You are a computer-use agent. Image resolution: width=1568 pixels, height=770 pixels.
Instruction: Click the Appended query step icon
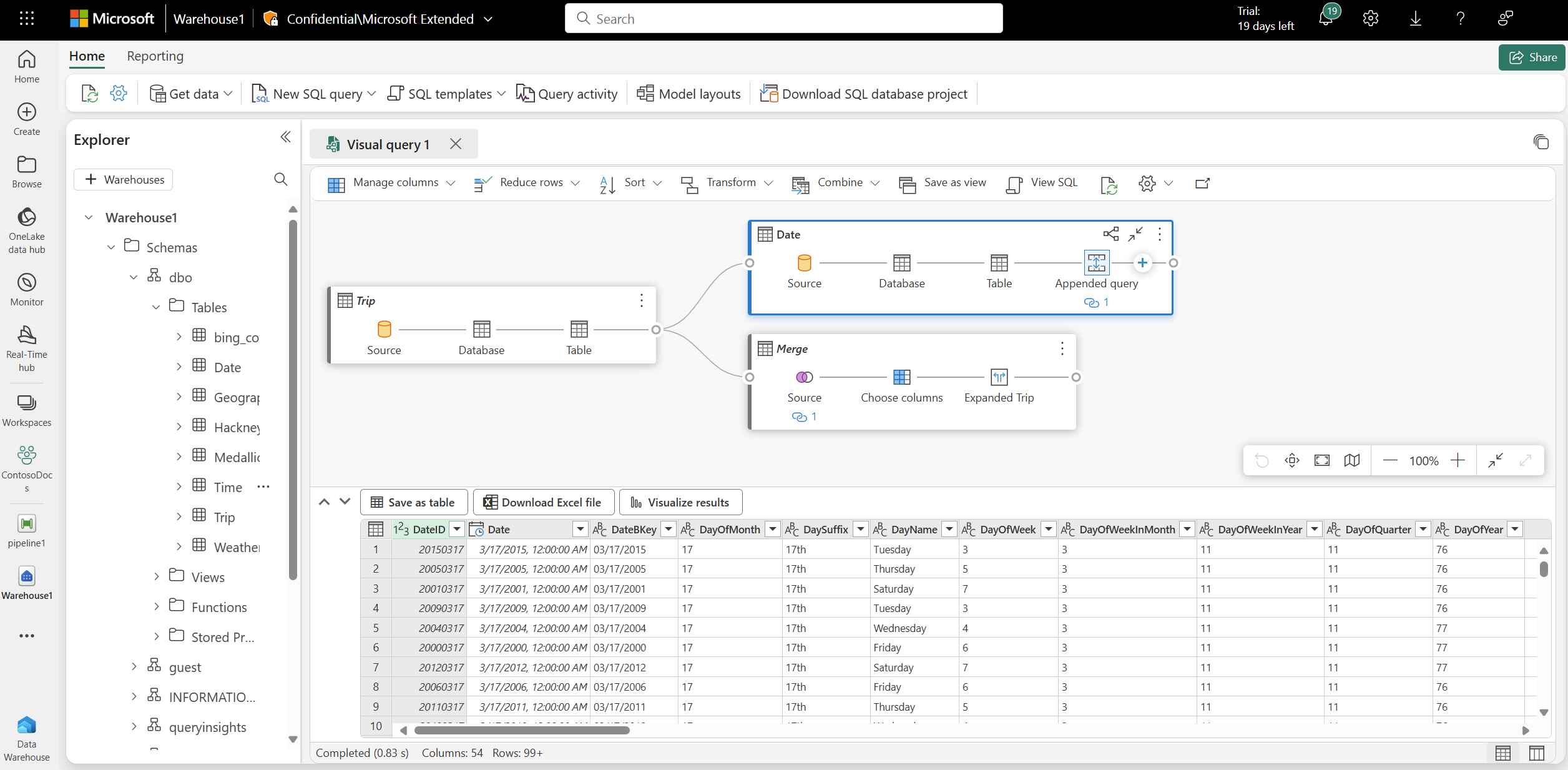pyautogui.click(x=1096, y=263)
